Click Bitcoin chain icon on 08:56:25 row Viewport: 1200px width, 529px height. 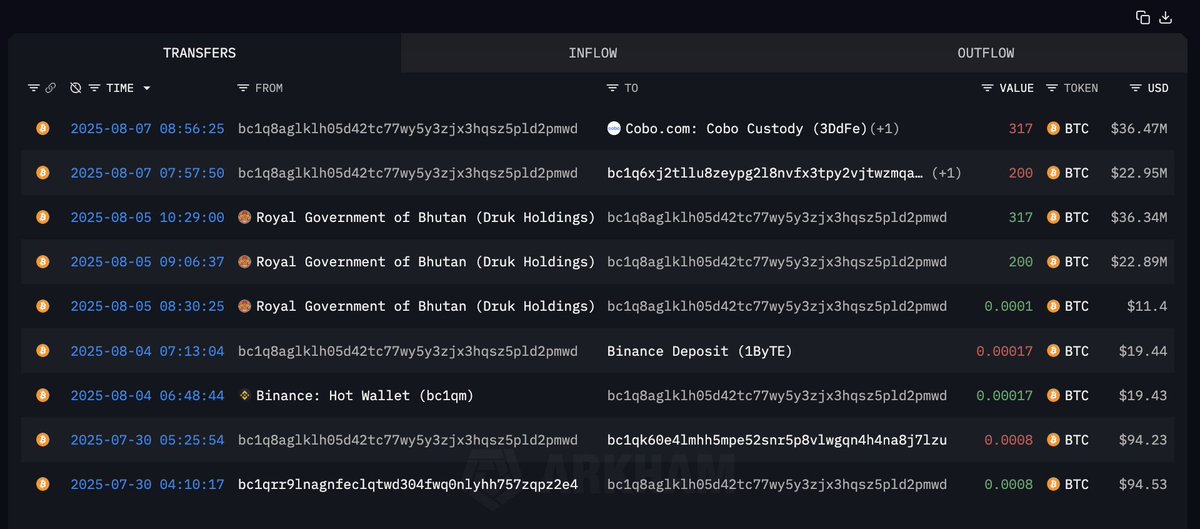pos(42,128)
